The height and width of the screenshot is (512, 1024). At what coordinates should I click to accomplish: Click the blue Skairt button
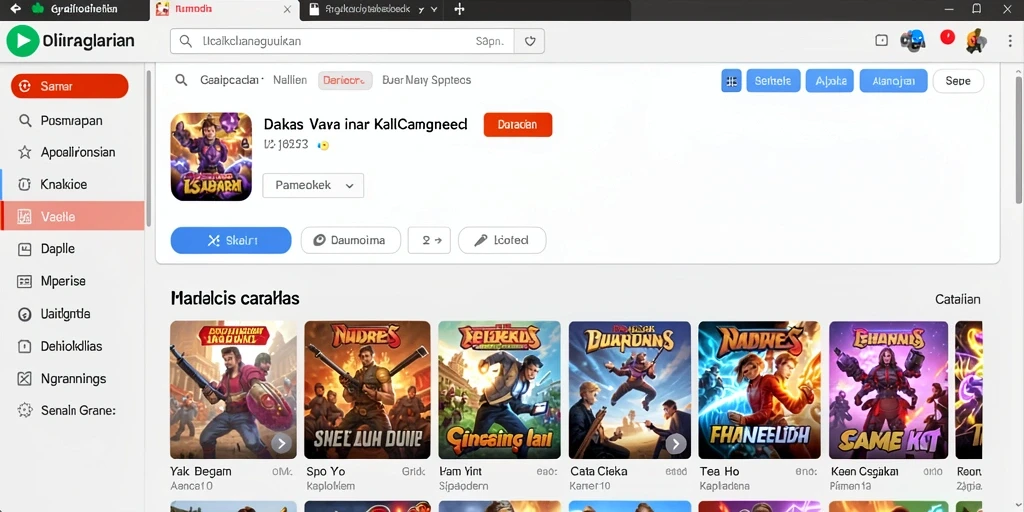[x=231, y=240]
